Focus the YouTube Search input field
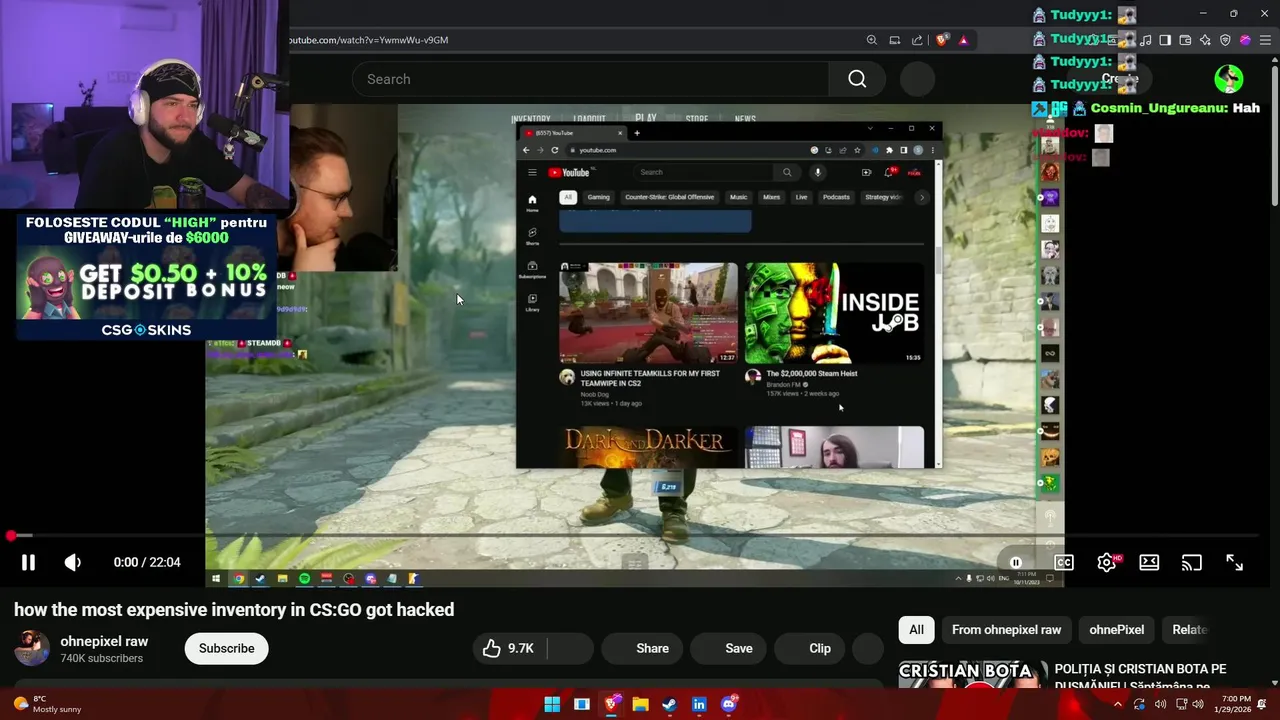The image size is (1280, 720). [590, 79]
